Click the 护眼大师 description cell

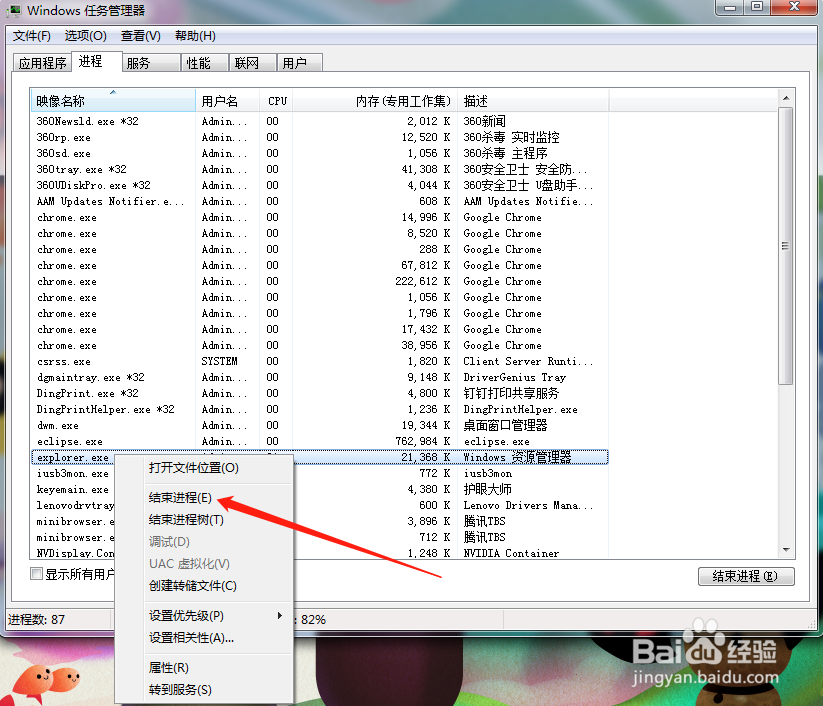pos(487,489)
